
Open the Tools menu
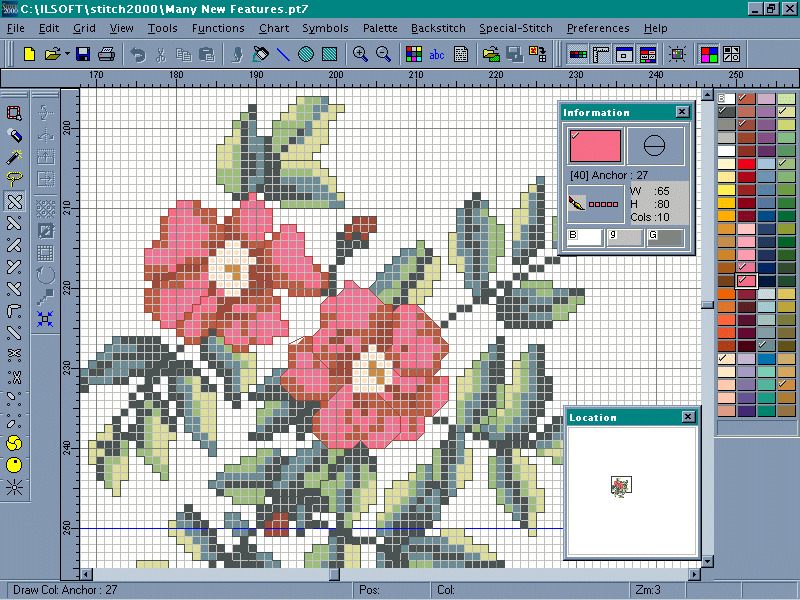tap(162, 28)
